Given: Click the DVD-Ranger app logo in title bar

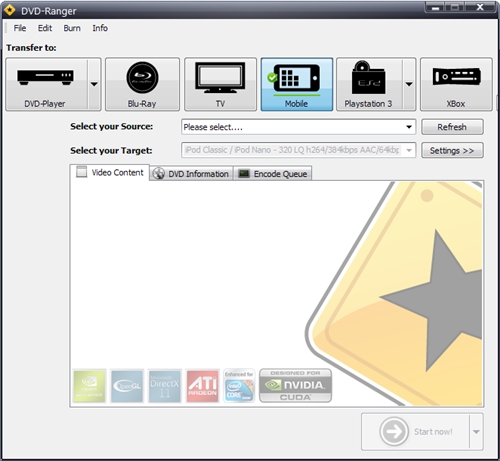Looking at the screenshot, I should [x=9, y=10].
